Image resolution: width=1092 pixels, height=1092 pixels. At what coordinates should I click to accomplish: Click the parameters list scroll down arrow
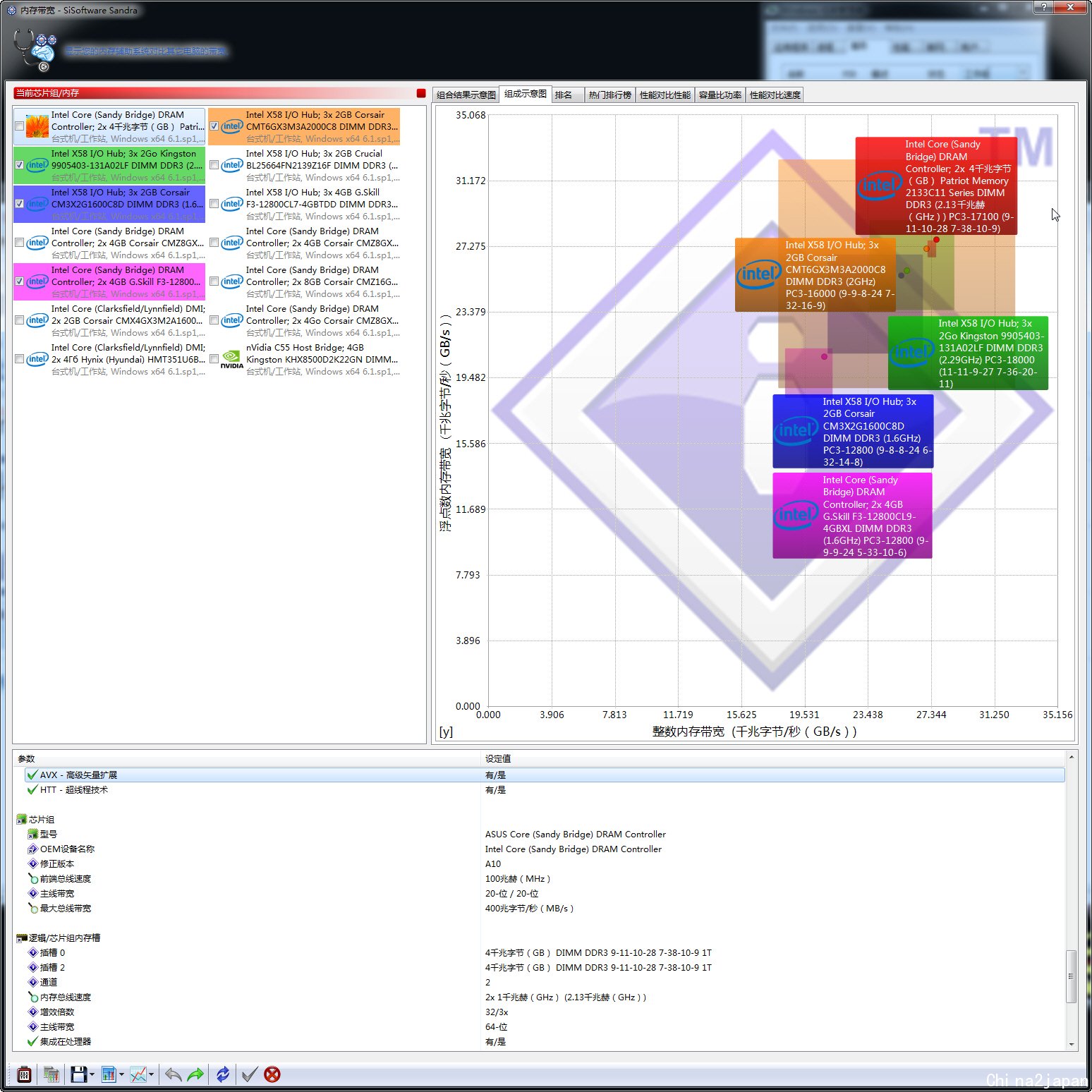(1072, 1044)
